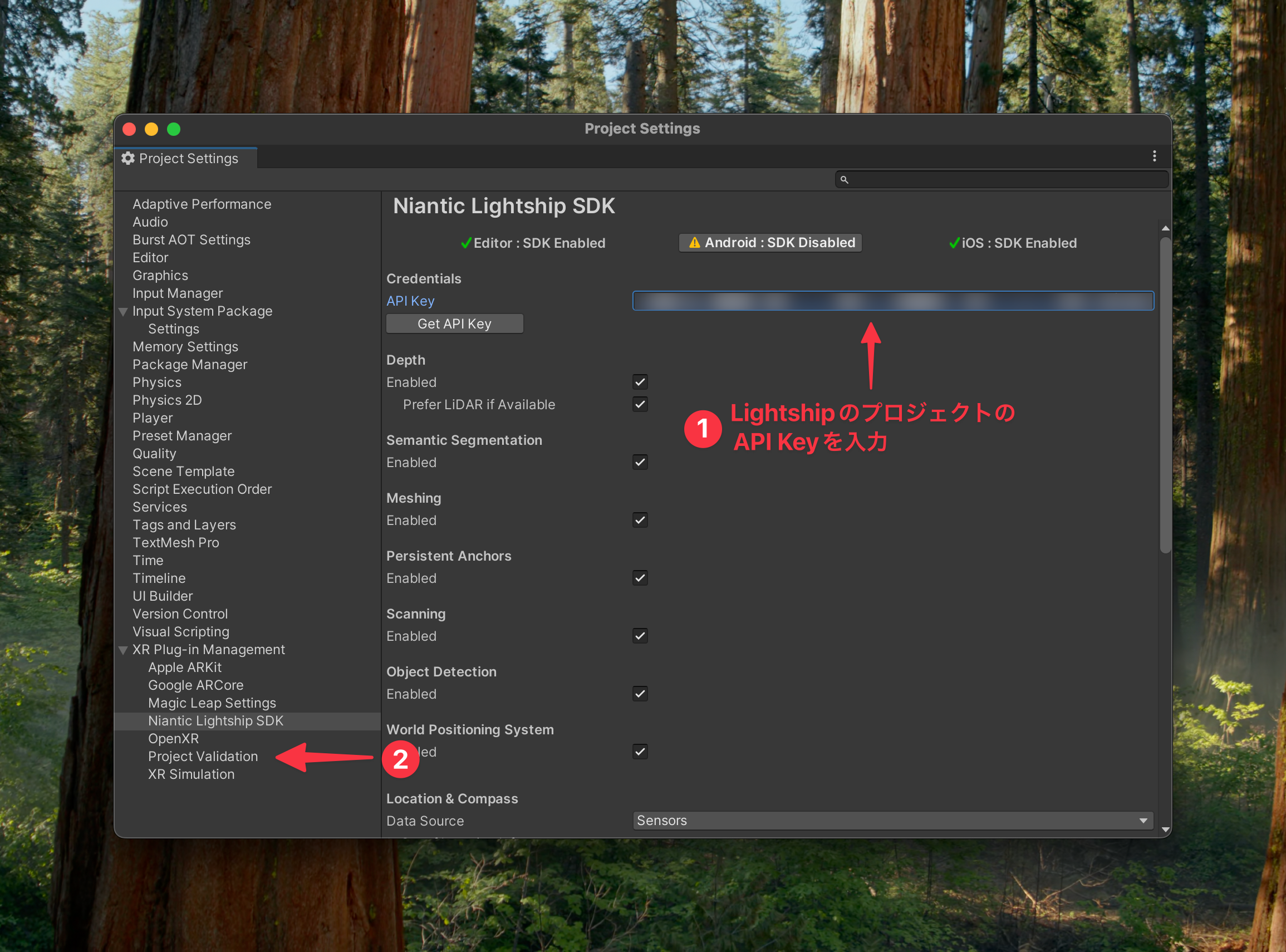Click the three-dot kebab menu icon
Screen dimensions: 1286x952
[x=1154, y=156]
